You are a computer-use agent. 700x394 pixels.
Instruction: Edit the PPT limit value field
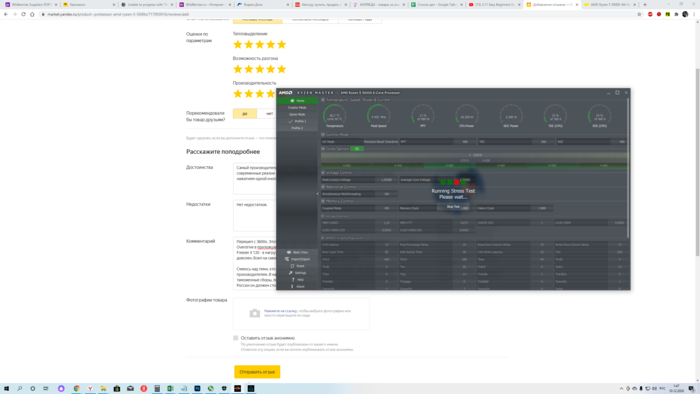tap(464, 141)
